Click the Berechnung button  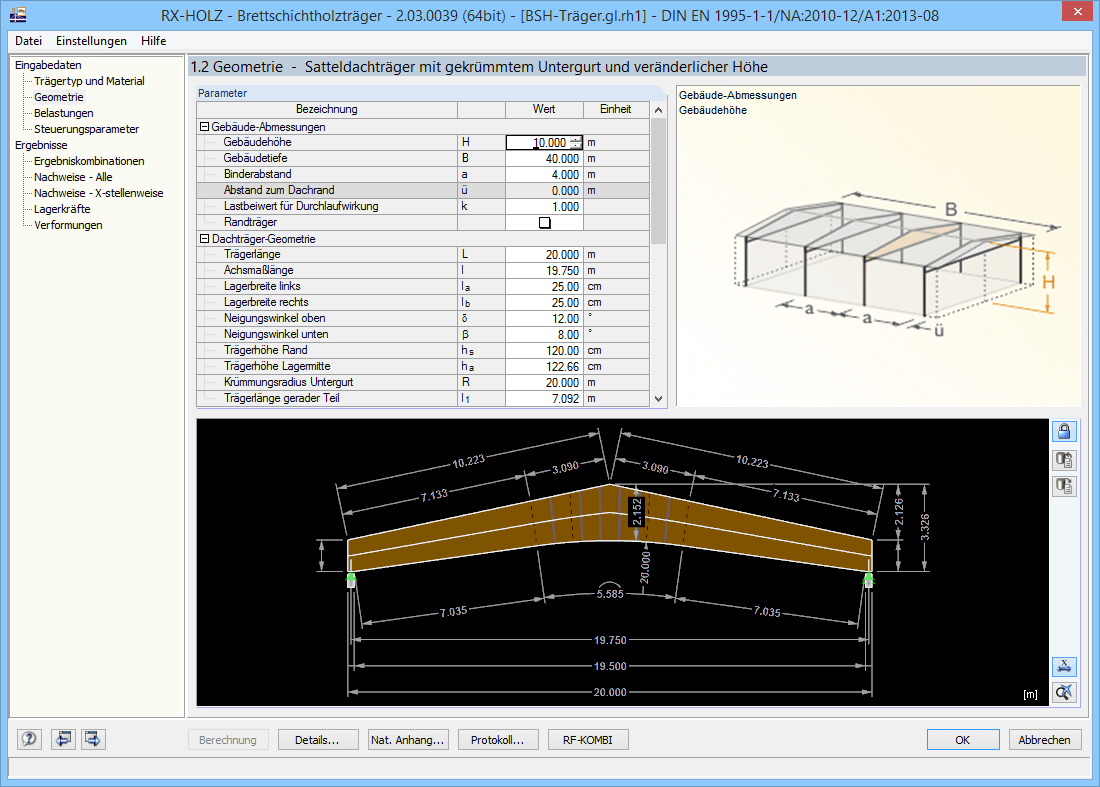[x=228, y=740]
